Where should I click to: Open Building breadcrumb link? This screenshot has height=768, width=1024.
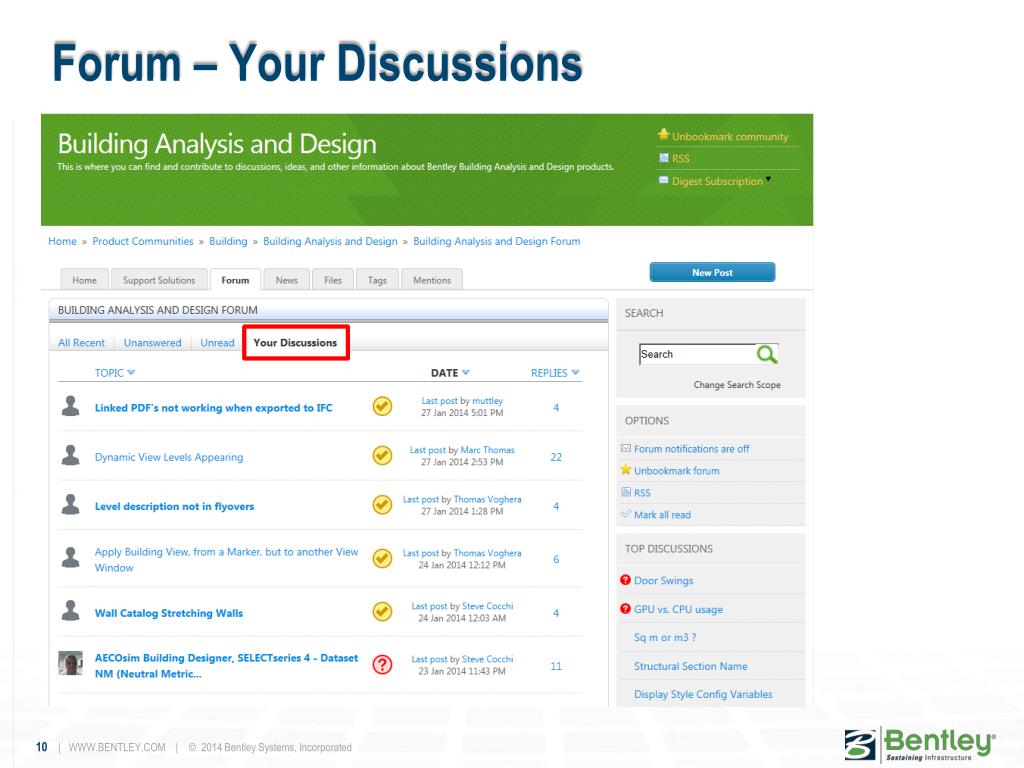pos(228,241)
